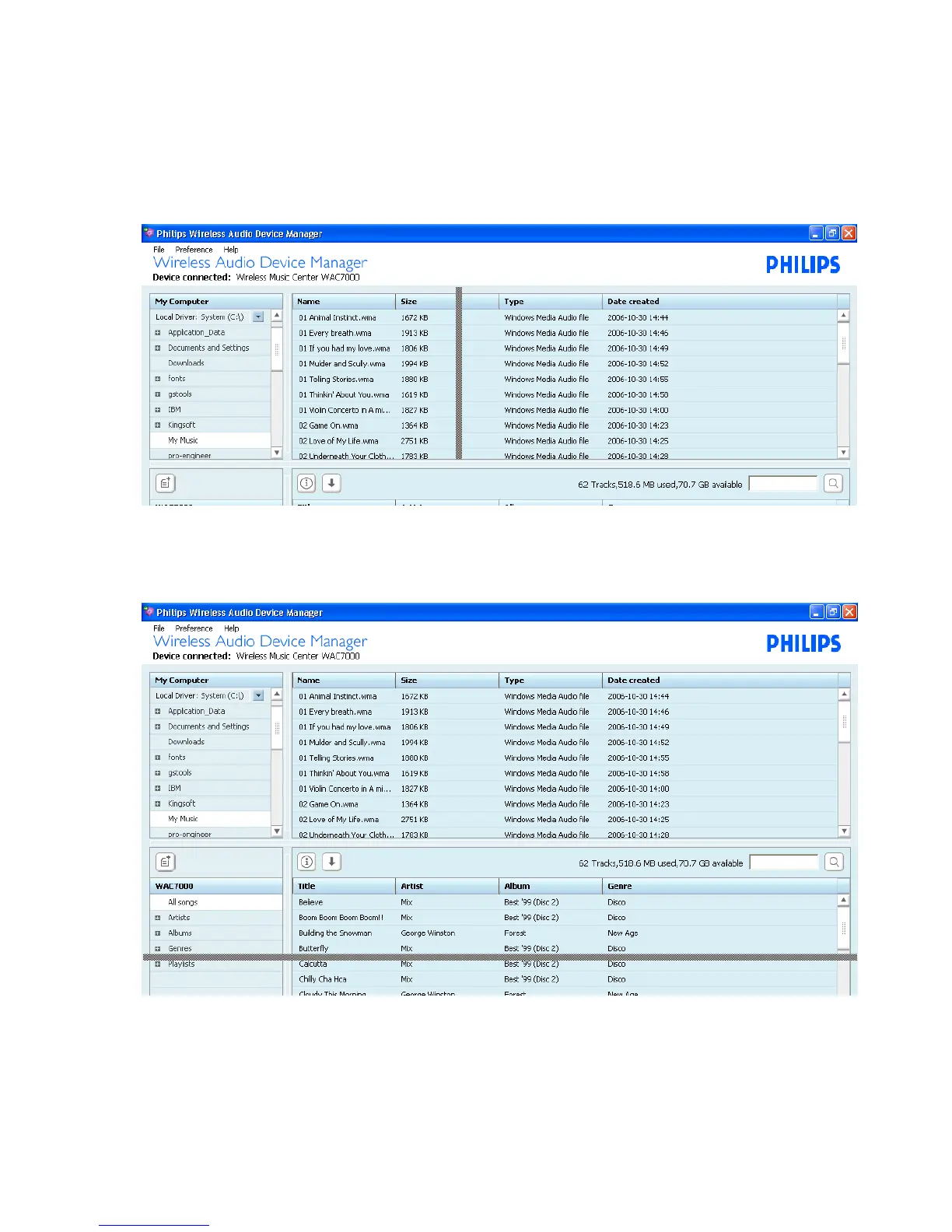Sort by the Title column header

pyautogui.click(x=344, y=886)
